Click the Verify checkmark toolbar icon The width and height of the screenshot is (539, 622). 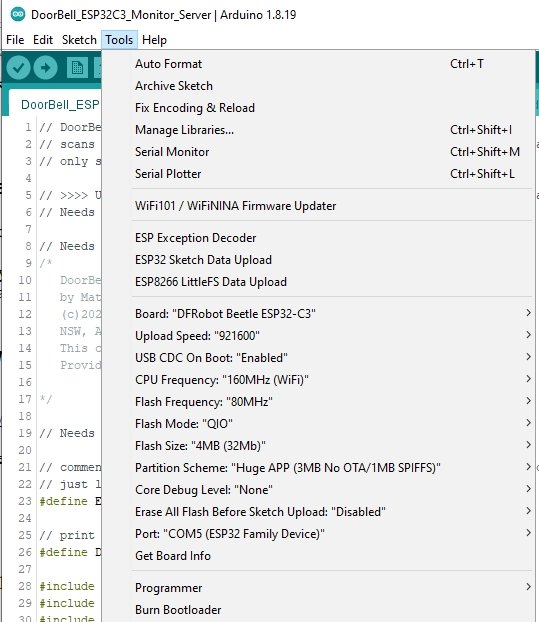pyautogui.click(x=18, y=68)
